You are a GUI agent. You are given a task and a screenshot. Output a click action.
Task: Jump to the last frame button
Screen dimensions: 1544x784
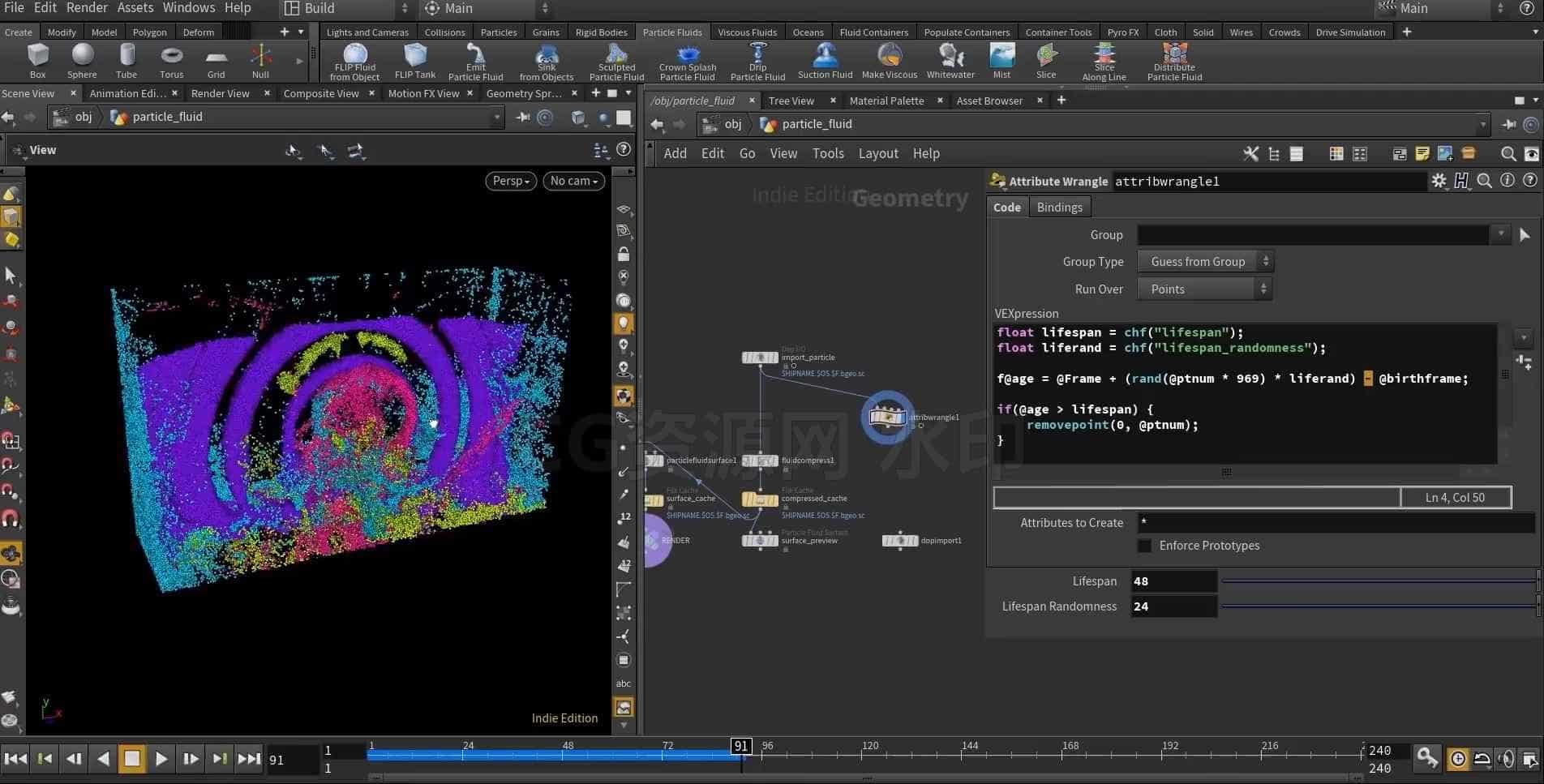pyautogui.click(x=249, y=759)
